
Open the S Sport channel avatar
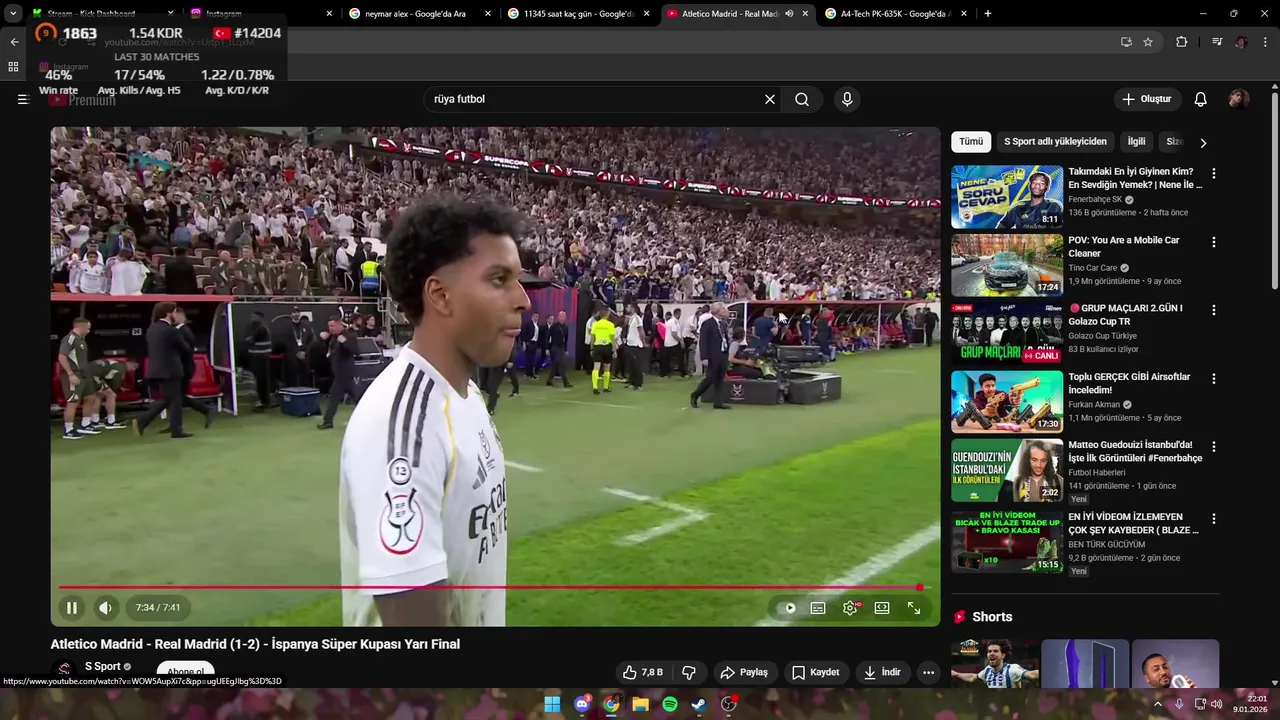click(x=65, y=670)
